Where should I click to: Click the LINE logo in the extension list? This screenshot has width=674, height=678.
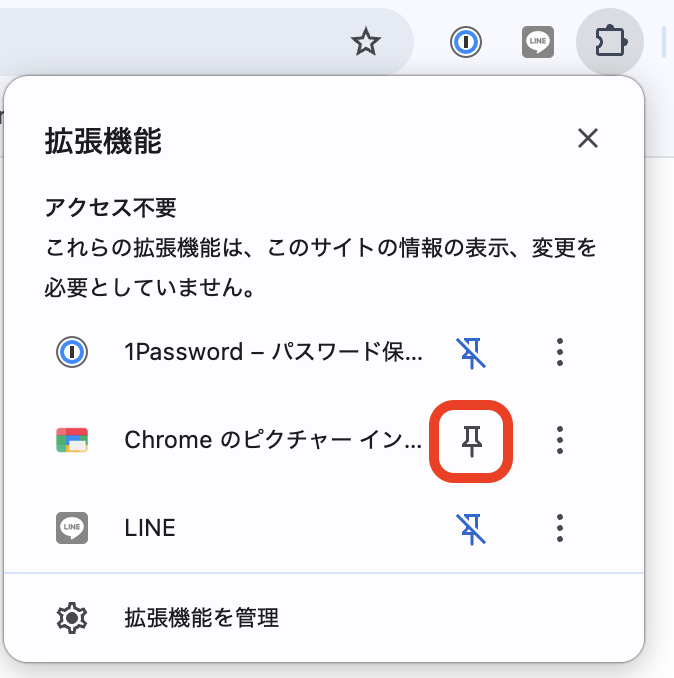coord(72,527)
